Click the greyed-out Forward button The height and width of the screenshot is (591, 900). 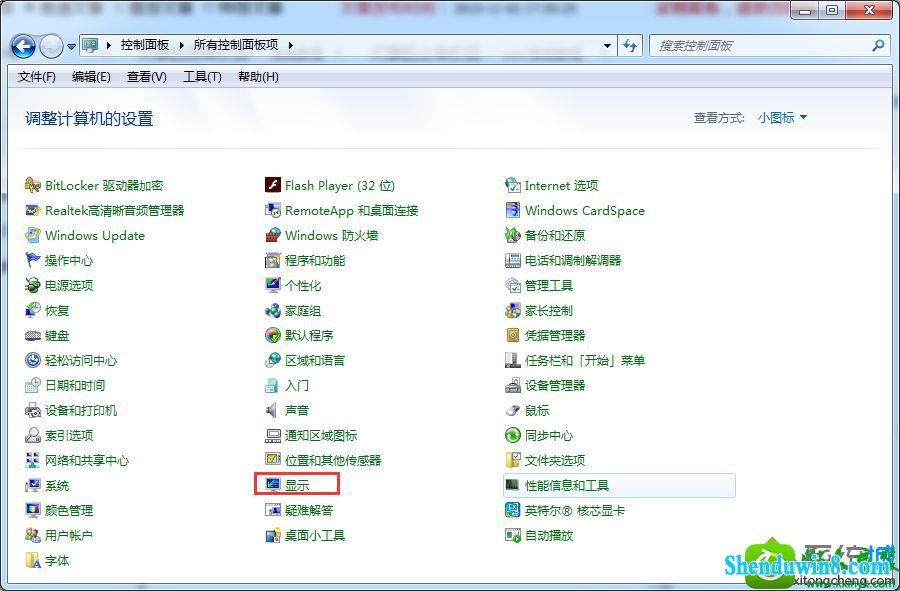pos(52,46)
